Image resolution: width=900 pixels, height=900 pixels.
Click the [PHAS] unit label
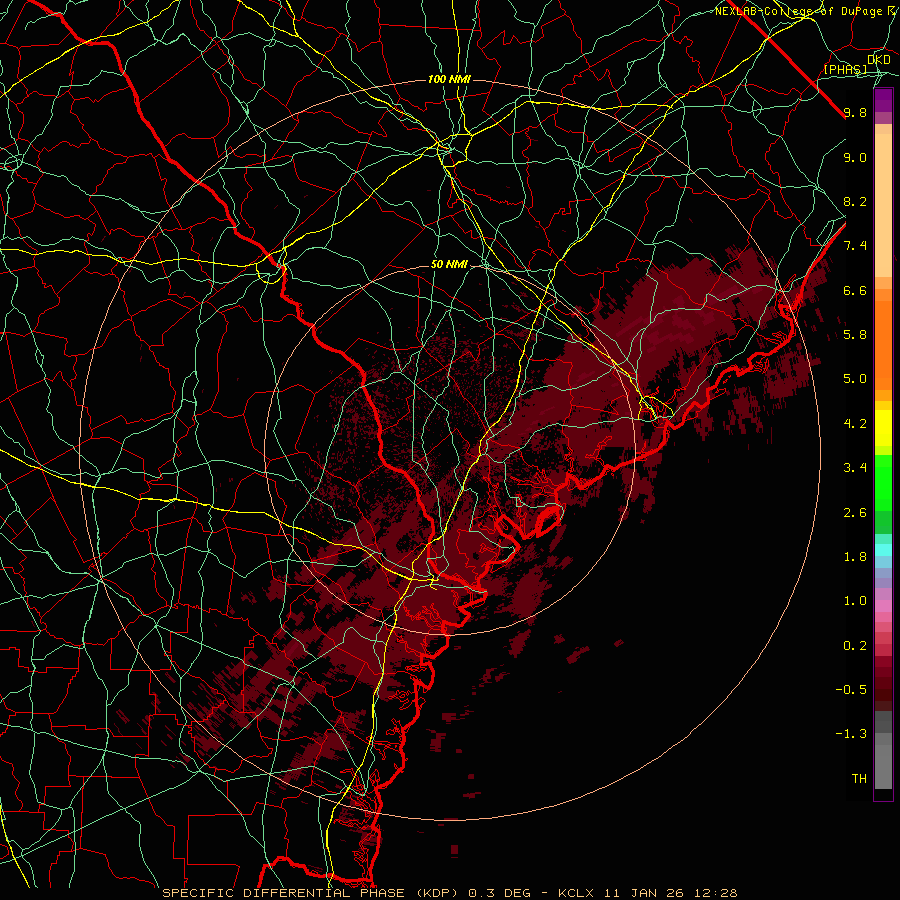click(x=845, y=70)
